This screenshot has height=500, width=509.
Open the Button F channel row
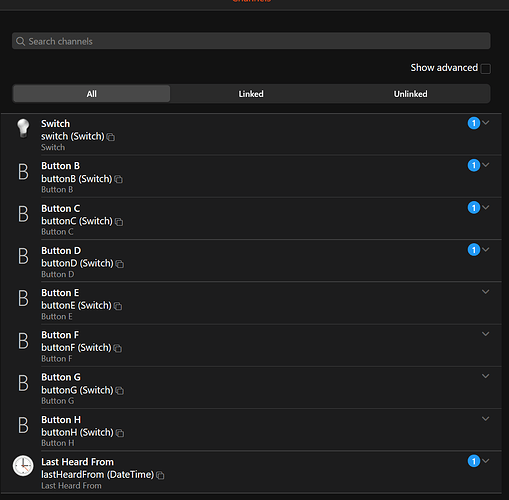pyautogui.click(x=251, y=346)
